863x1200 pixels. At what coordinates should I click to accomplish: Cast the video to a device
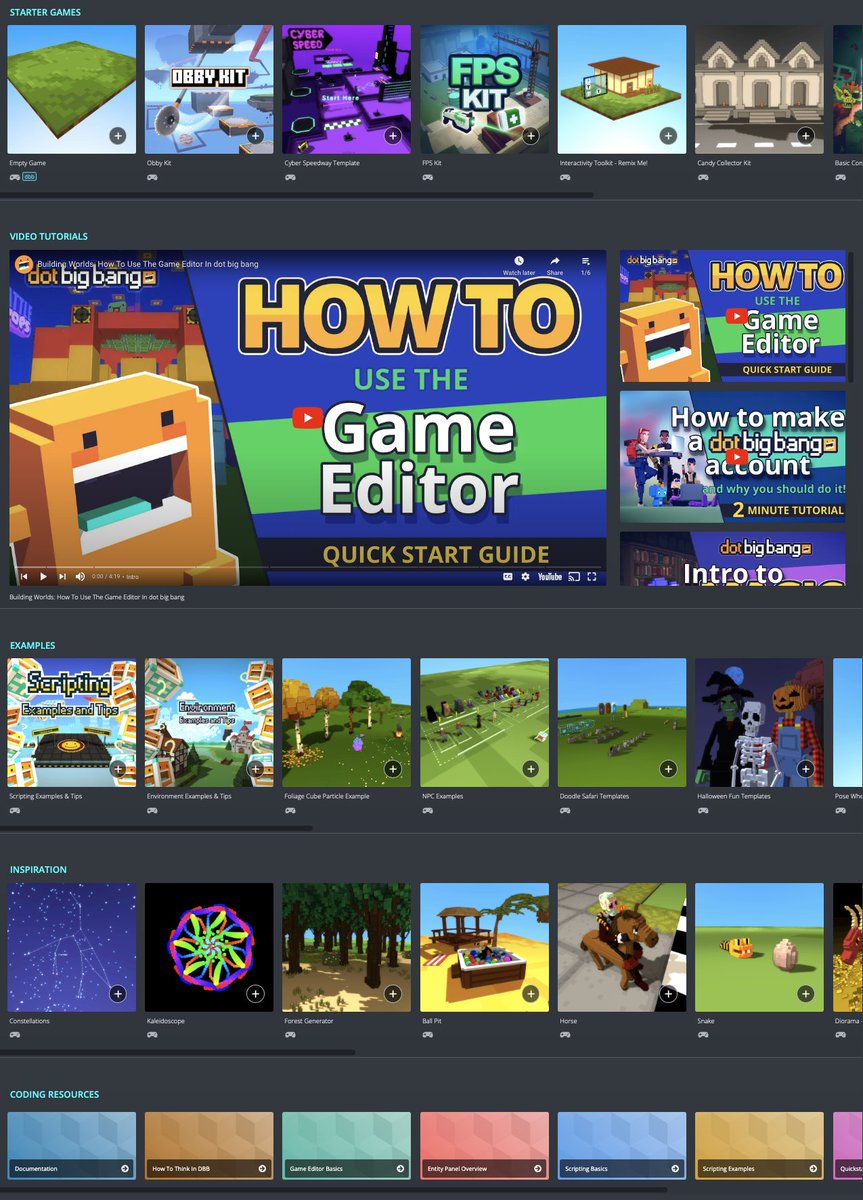[x=574, y=577]
